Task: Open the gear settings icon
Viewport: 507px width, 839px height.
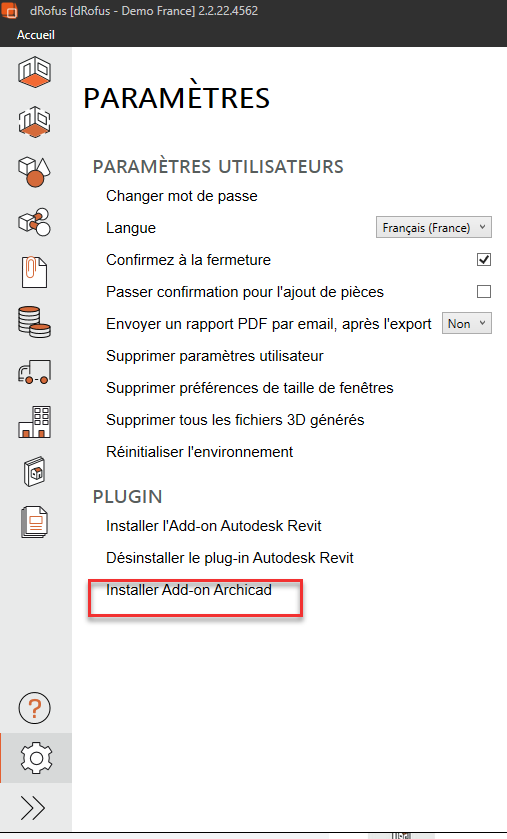Action: pyautogui.click(x=36, y=758)
